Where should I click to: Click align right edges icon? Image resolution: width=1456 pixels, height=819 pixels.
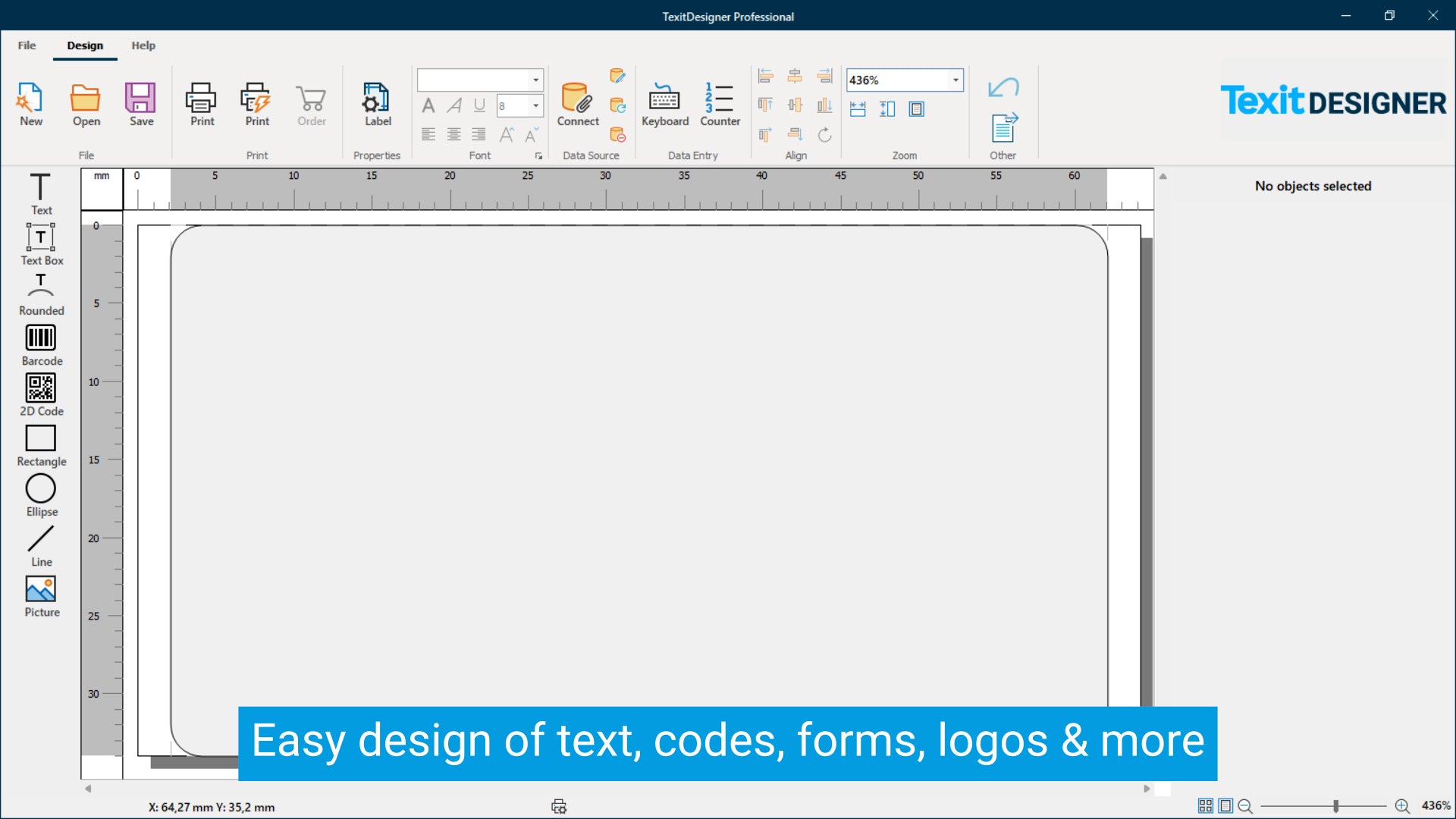click(x=824, y=76)
